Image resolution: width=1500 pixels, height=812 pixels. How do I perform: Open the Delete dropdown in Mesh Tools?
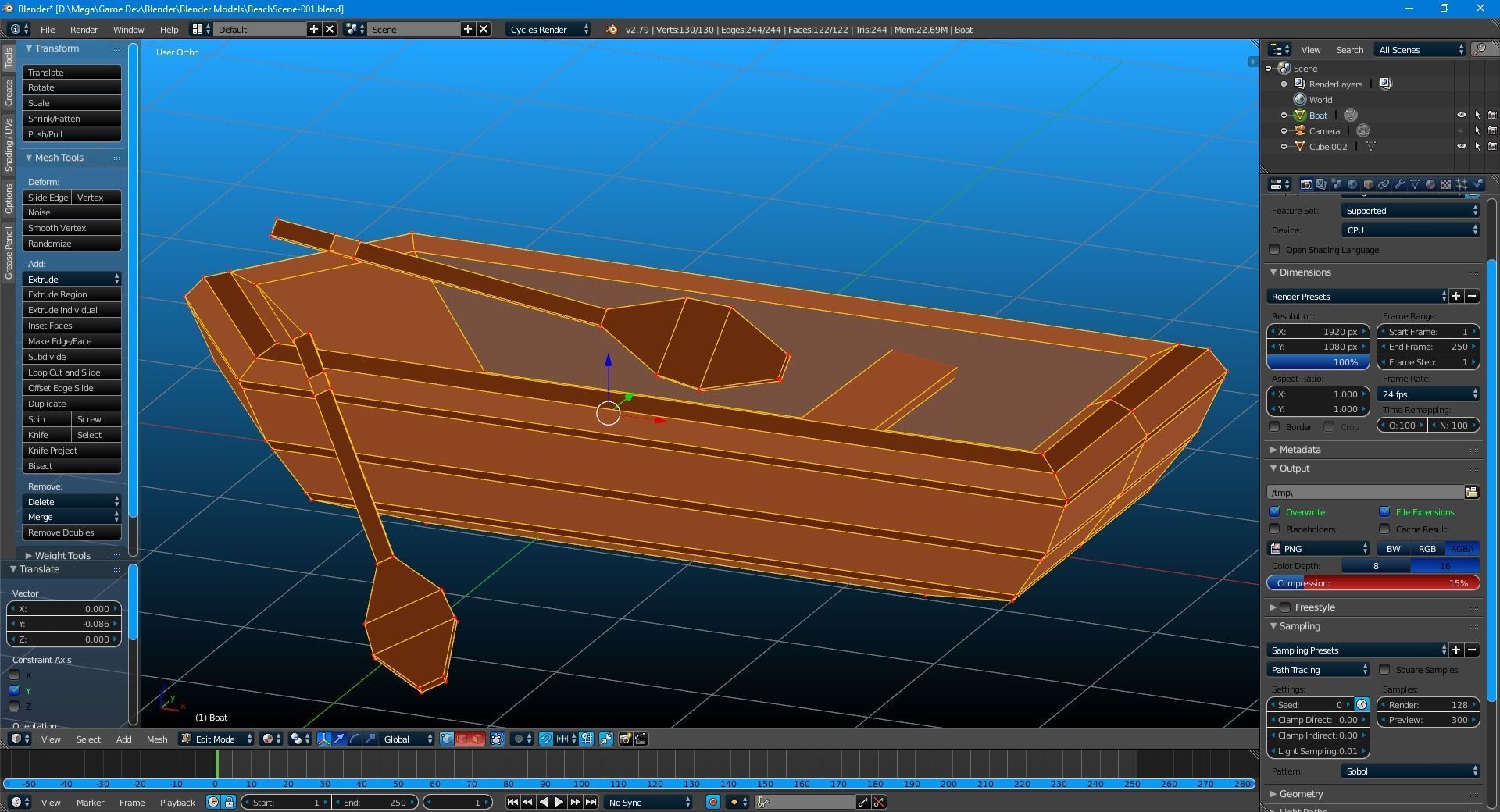[72, 502]
